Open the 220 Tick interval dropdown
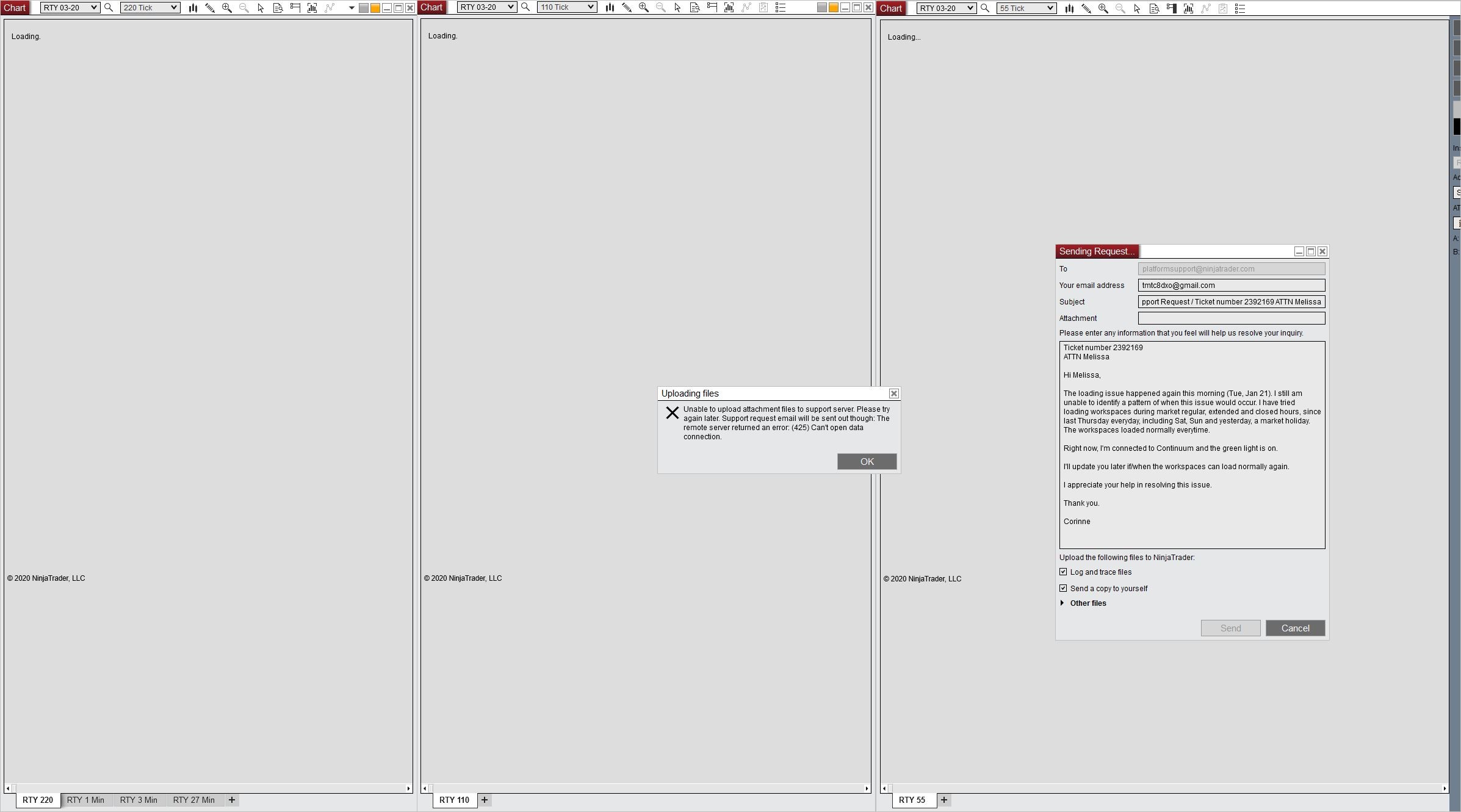Screen dimensions: 1461x812 pyautogui.click(x=150, y=8)
